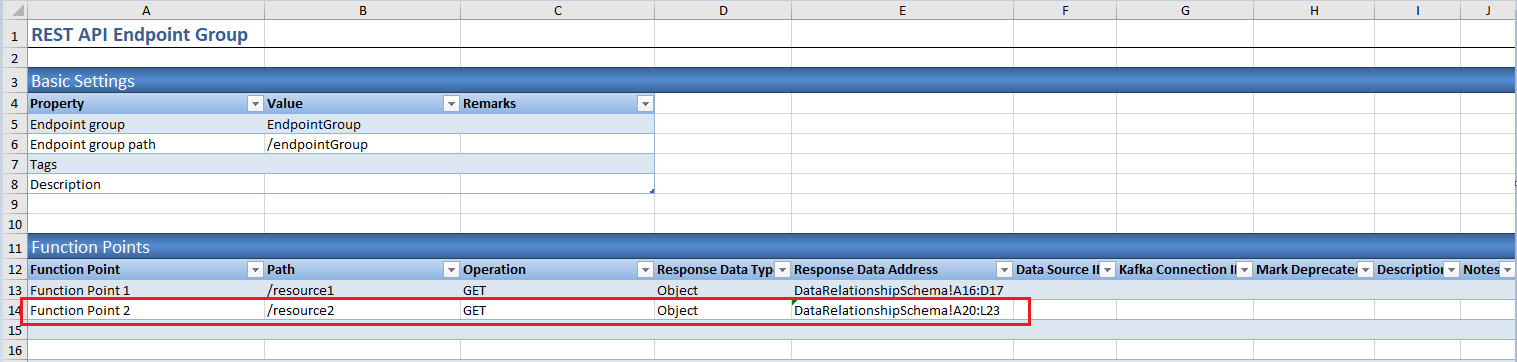Select row 14 header
The image size is (1517, 362).
[14, 310]
